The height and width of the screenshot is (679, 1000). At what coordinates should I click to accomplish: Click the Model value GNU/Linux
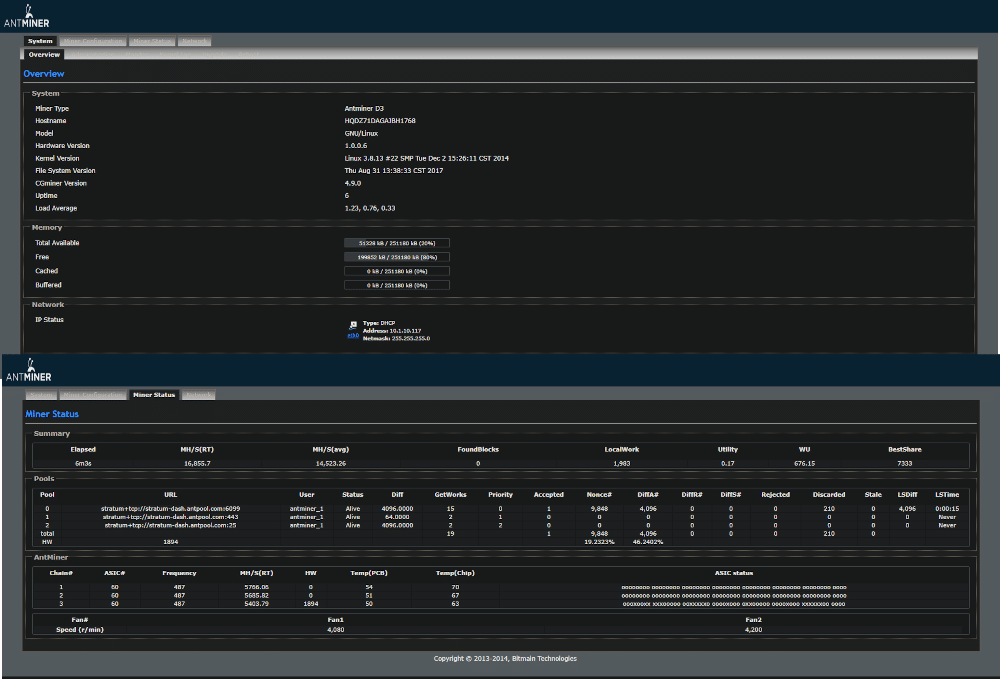[x=362, y=133]
